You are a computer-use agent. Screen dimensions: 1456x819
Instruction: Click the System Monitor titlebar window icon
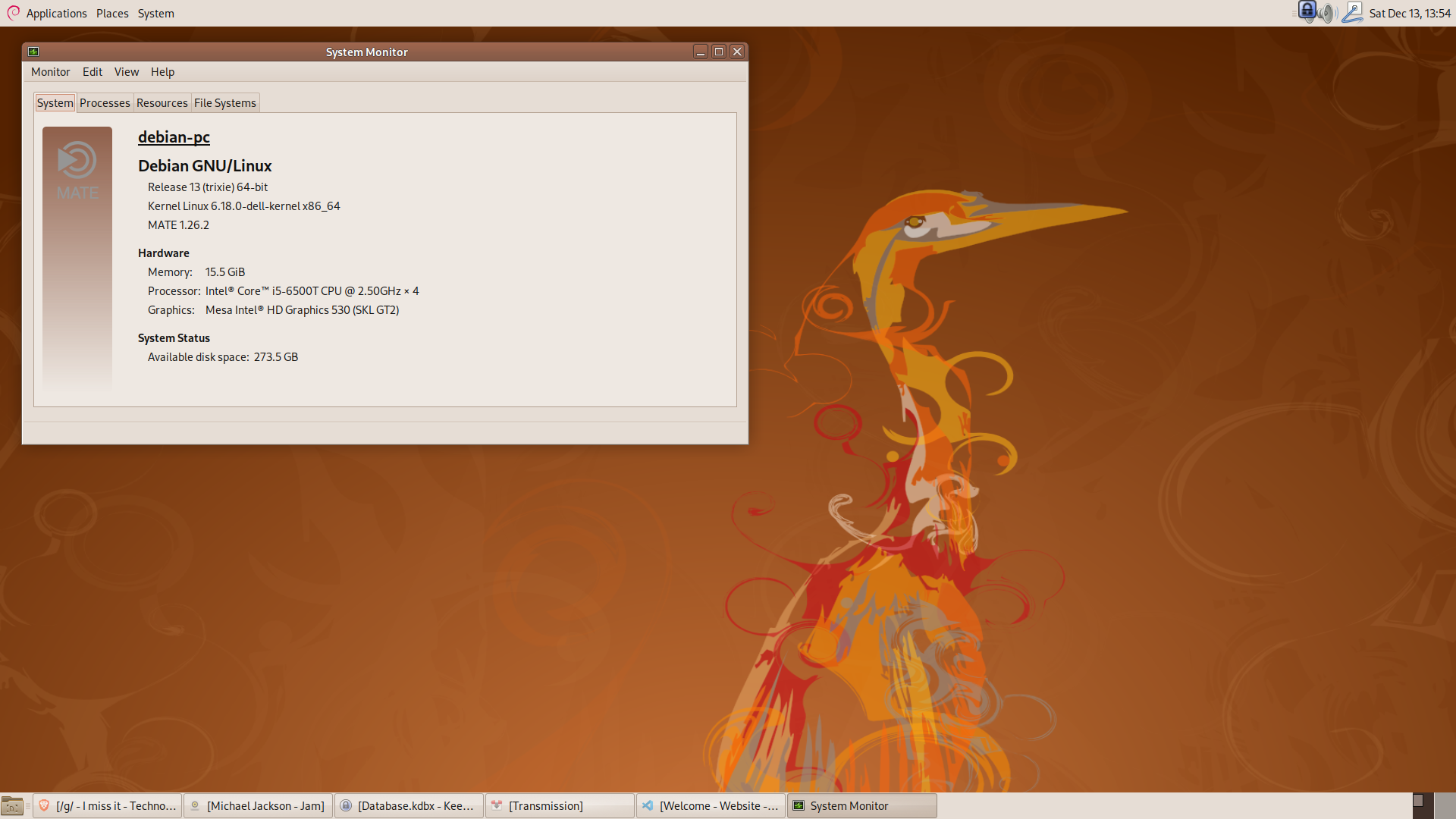tap(33, 52)
